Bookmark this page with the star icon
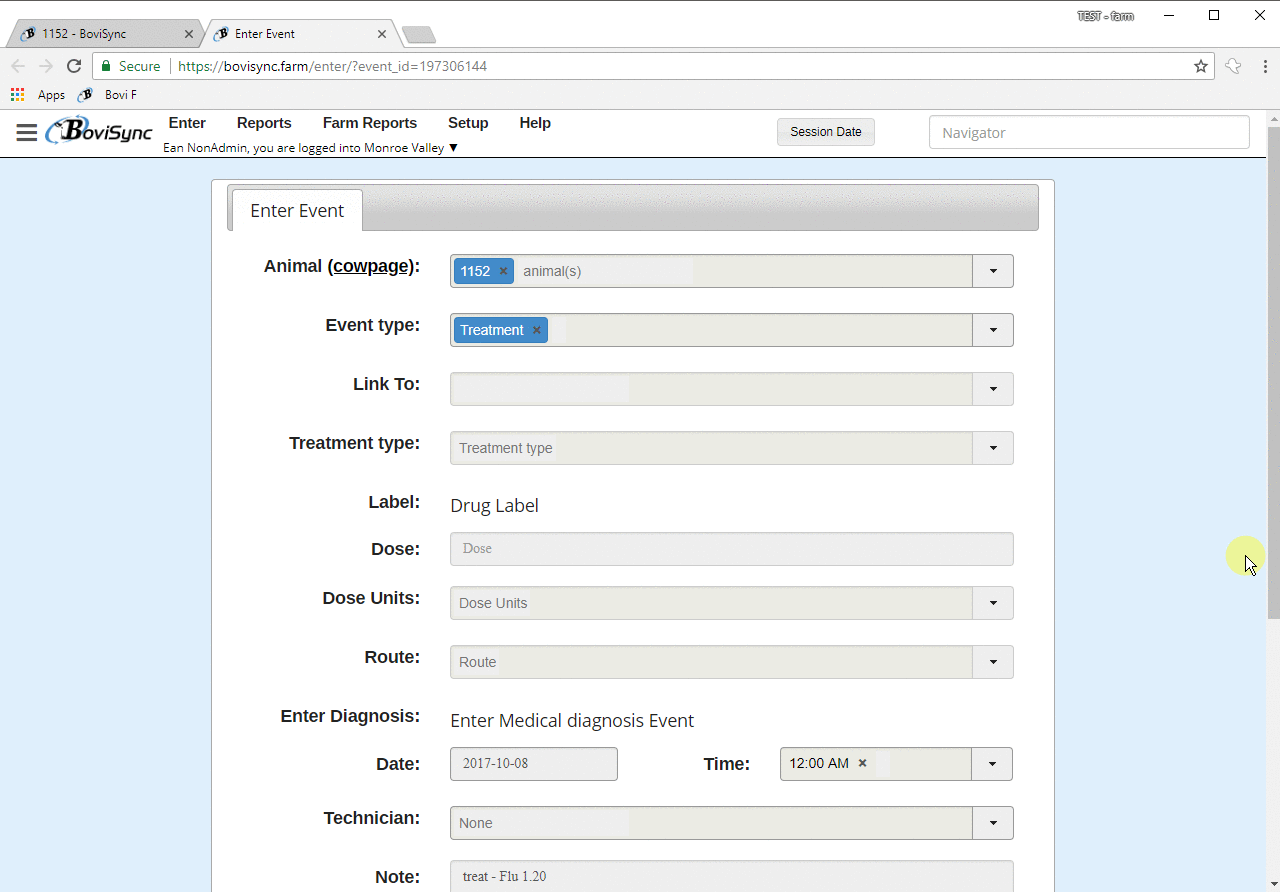Screen dimensions: 1280x892 point(1201,66)
